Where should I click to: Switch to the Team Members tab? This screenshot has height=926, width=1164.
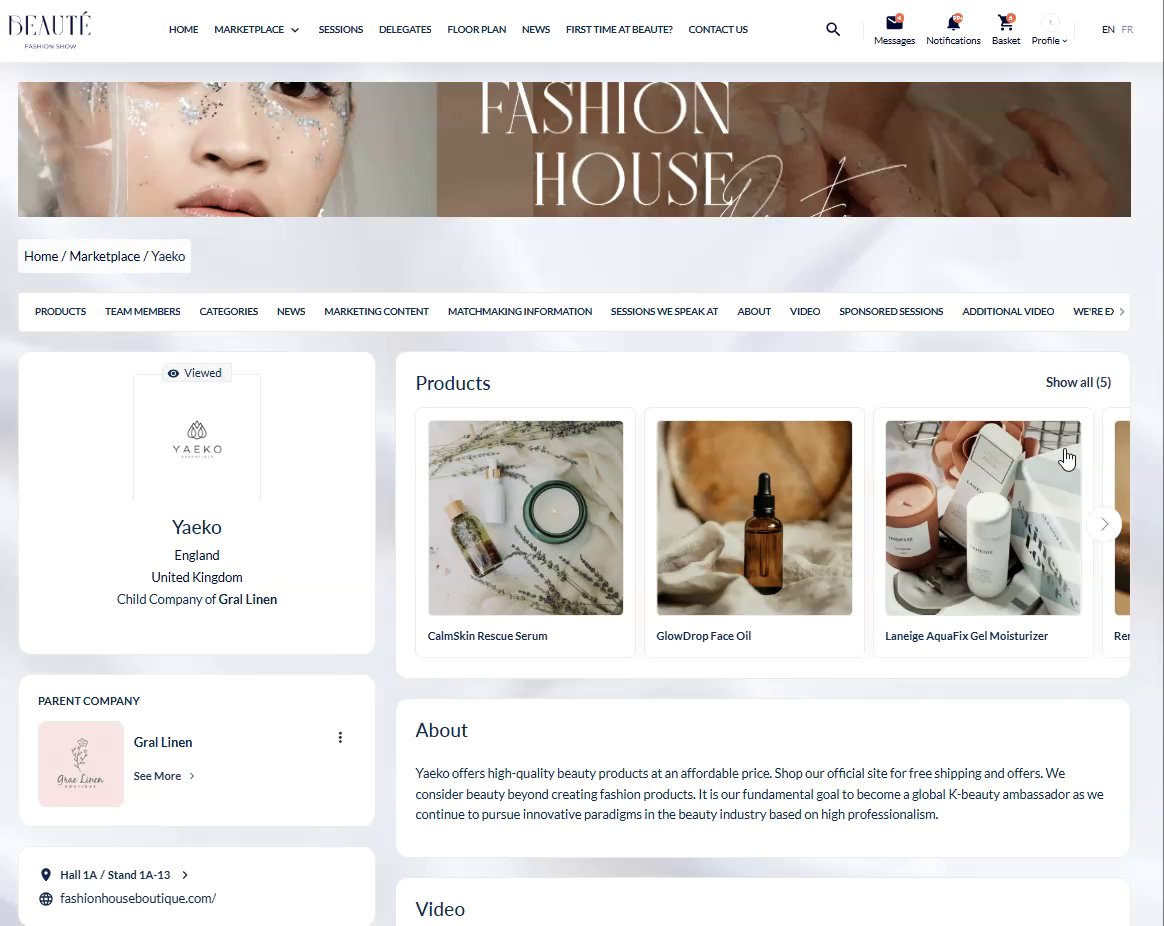coord(143,311)
